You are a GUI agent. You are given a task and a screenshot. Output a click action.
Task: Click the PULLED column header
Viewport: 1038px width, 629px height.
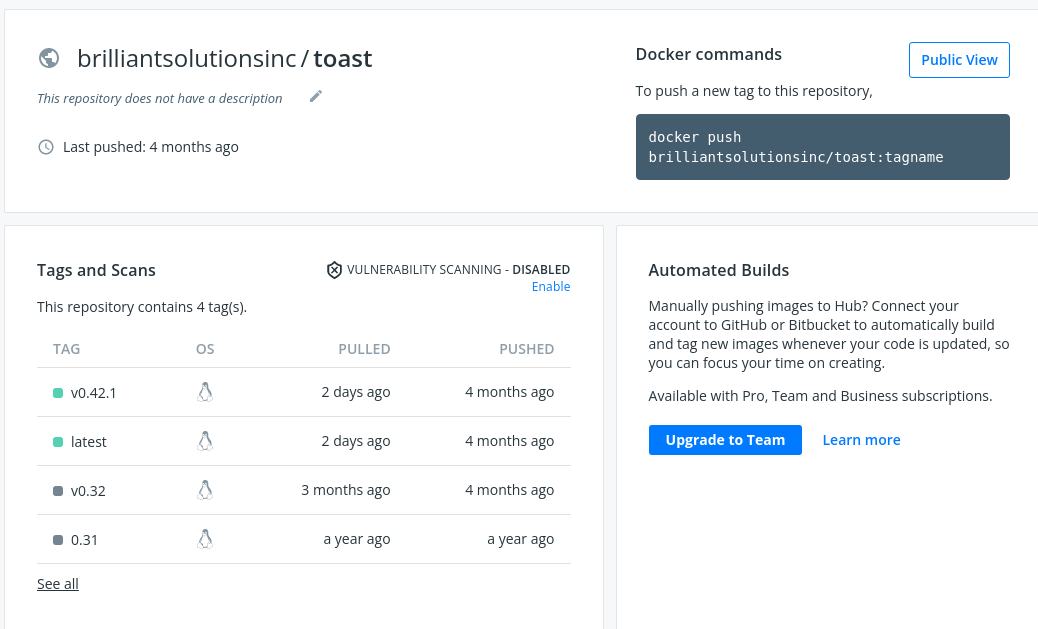(x=364, y=349)
